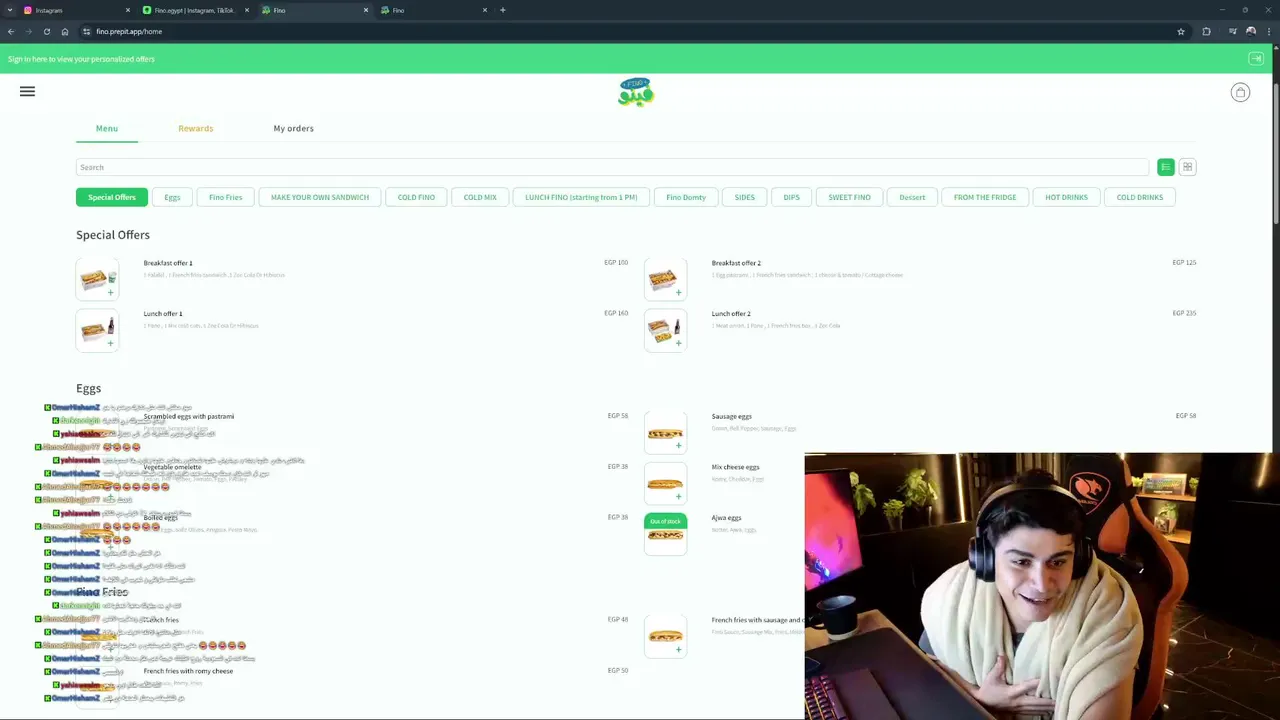
Task: Click Breakfast offer 2 title
Action: click(736, 263)
